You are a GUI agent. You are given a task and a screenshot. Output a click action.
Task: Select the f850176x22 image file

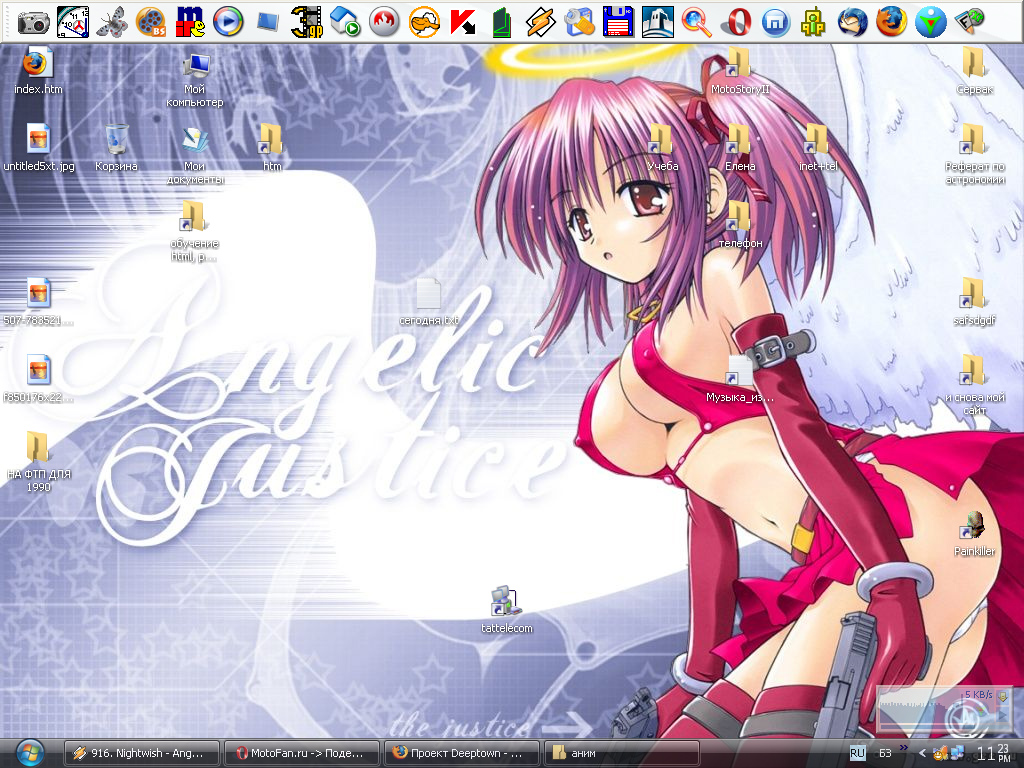pos(39,380)
